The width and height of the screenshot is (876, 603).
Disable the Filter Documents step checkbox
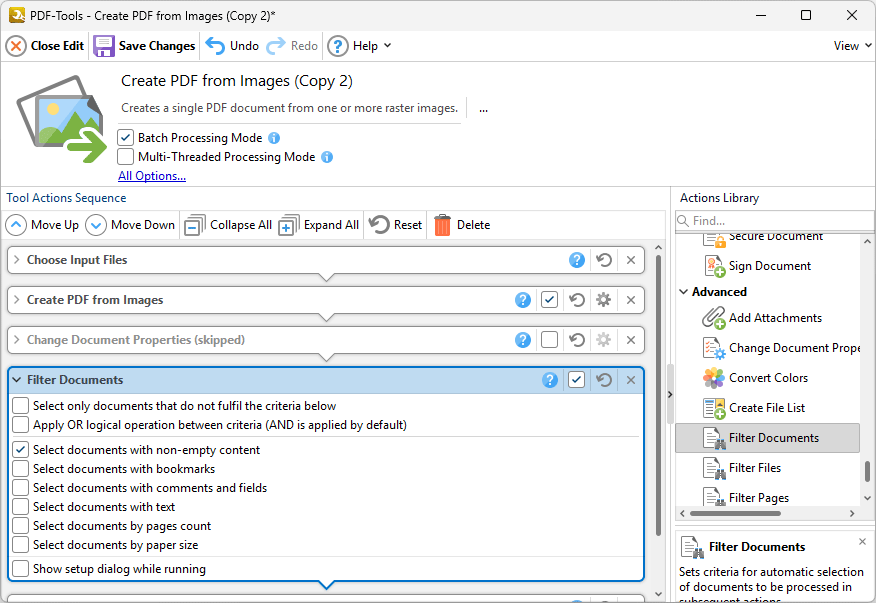[x=577, y=380]
